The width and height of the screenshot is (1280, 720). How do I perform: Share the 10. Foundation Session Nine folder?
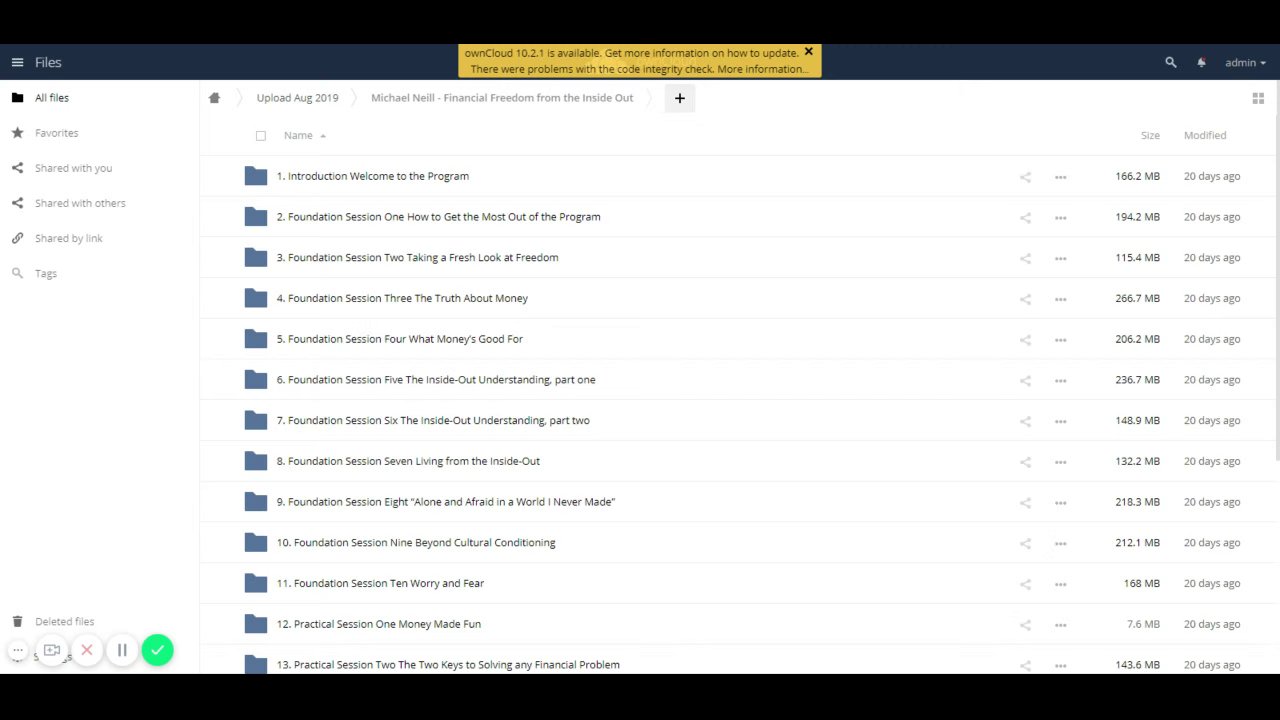[1025, 544]
